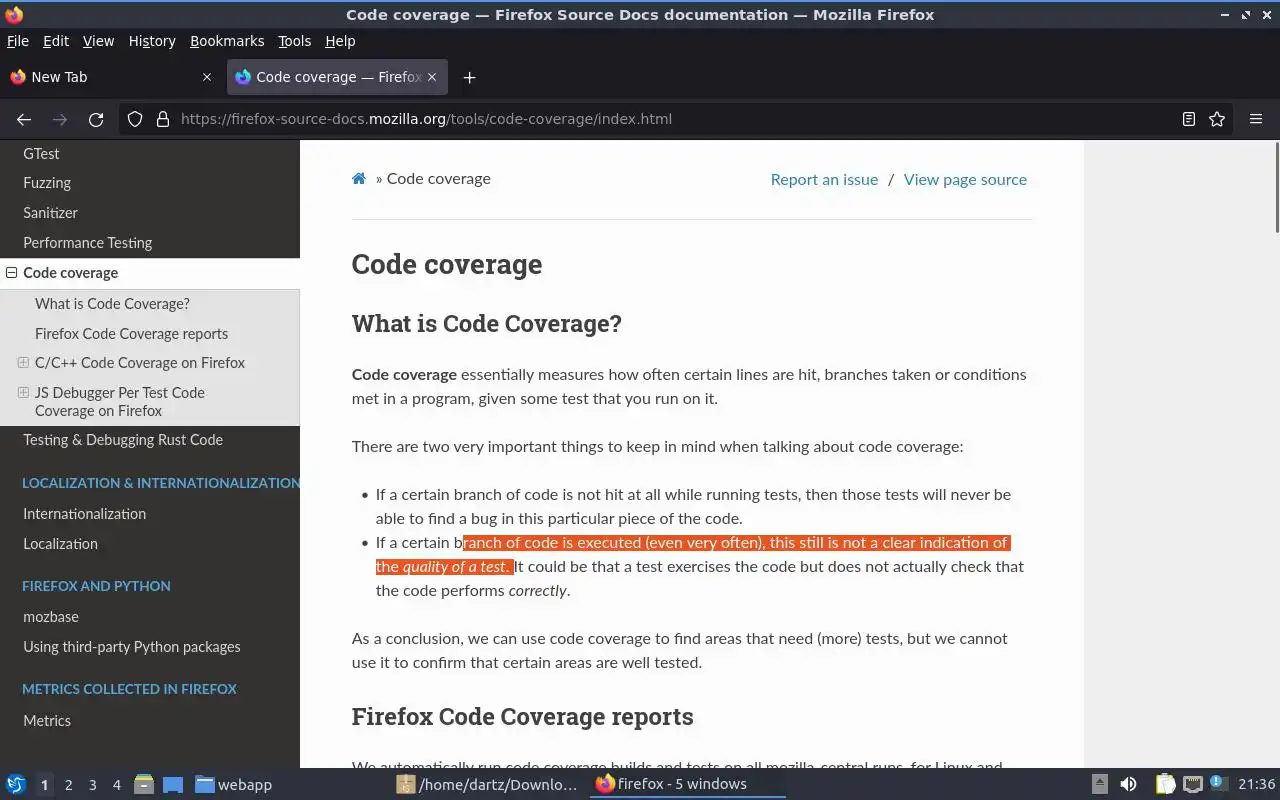Screen dimensions: 1280x800
Task: Open GTest in sidebar
Action: coord(41,154)
